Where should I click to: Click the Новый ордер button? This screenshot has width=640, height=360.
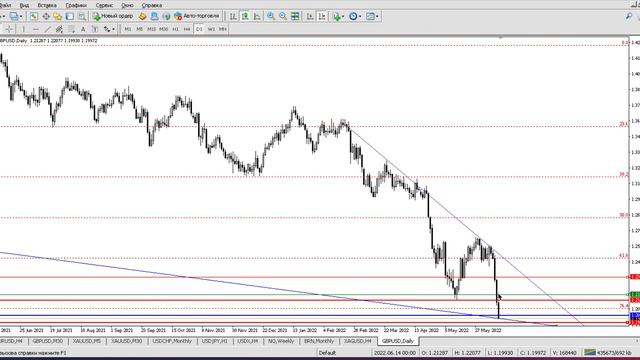(113, 16)
